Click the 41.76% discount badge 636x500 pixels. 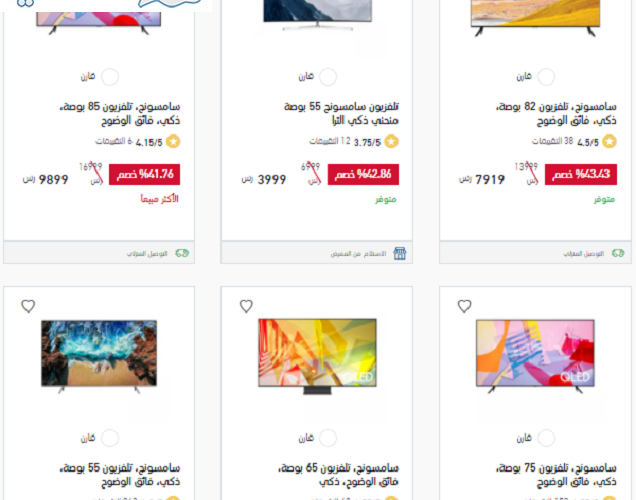(x=144, y=174)
